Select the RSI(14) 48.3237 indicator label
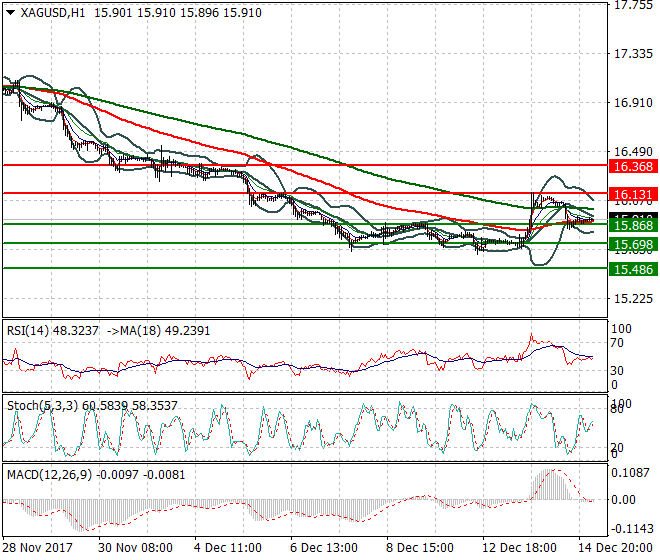This screenshot has width=660, height=560. pyautogui.click(x=53, y=331)
